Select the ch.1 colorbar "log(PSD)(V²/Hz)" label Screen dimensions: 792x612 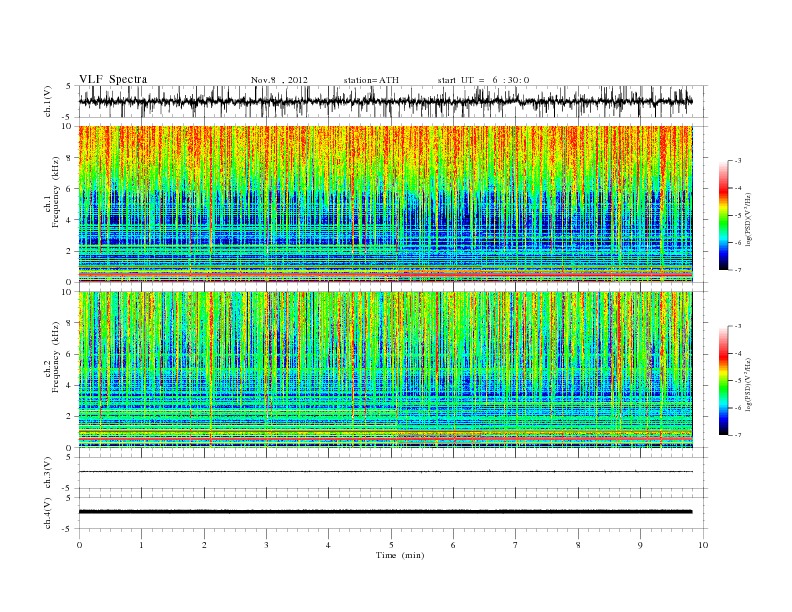[x=748, y=218]
